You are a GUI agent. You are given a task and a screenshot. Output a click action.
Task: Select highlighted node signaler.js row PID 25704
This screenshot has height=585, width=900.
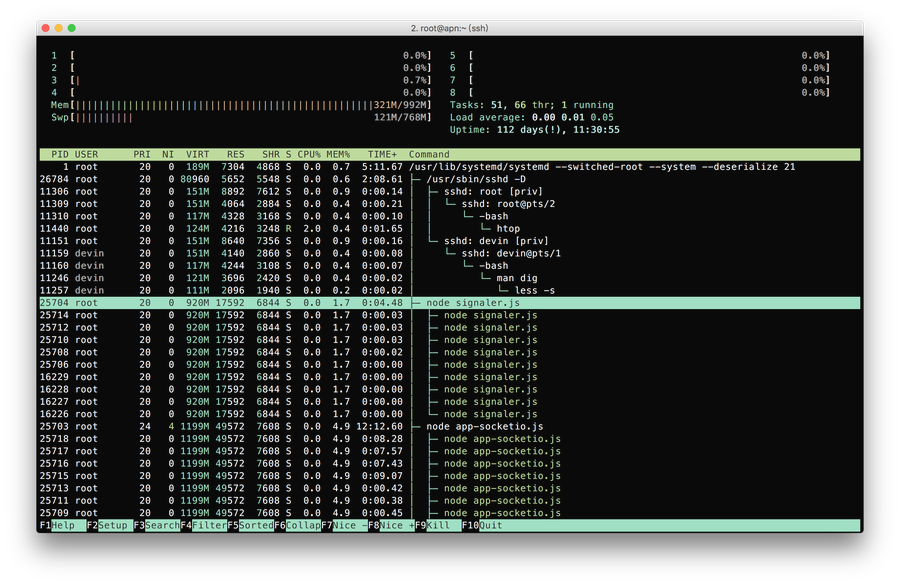click(x=450, y=303)
